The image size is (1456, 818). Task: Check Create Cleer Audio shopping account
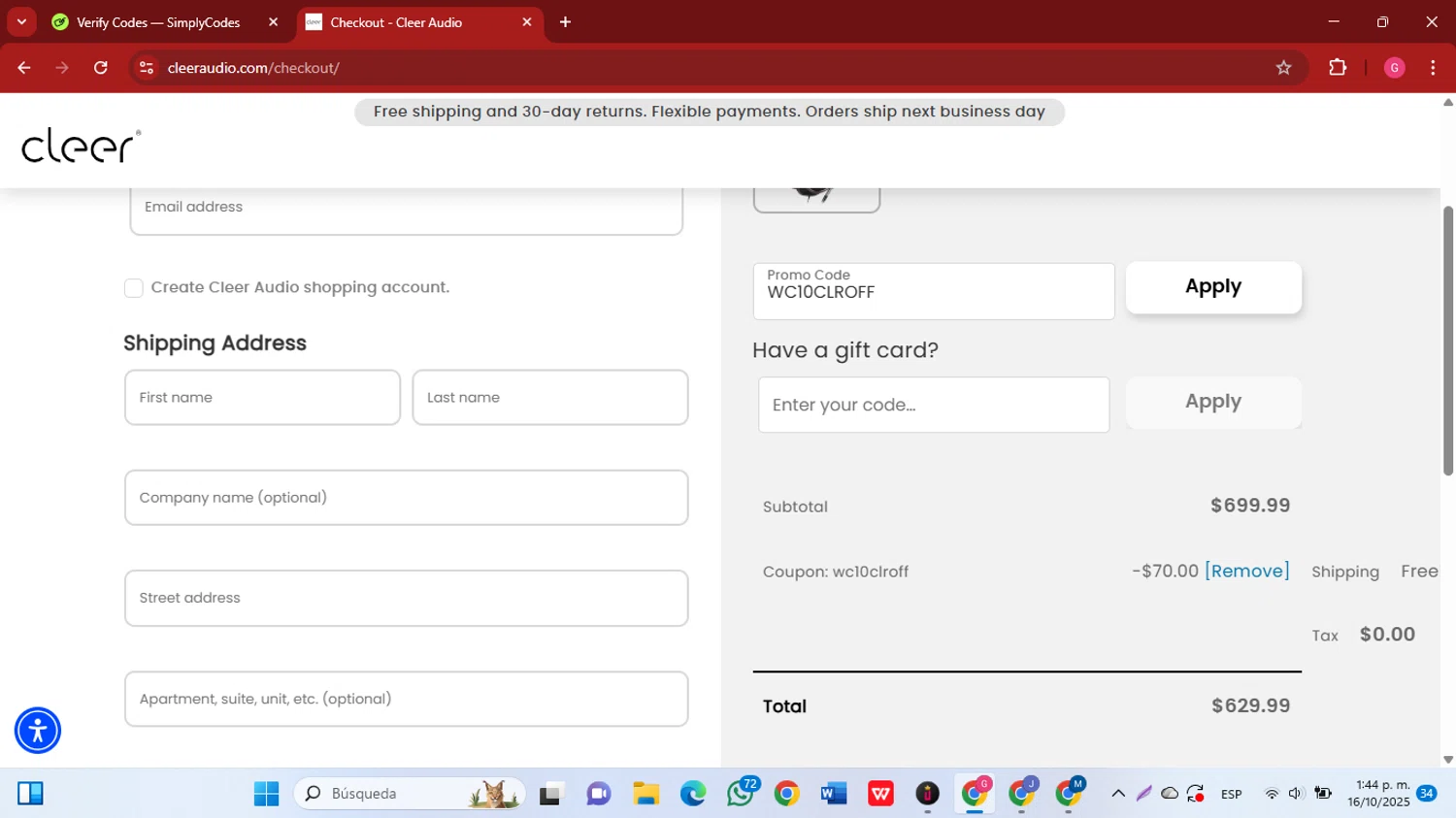[134, 288]
